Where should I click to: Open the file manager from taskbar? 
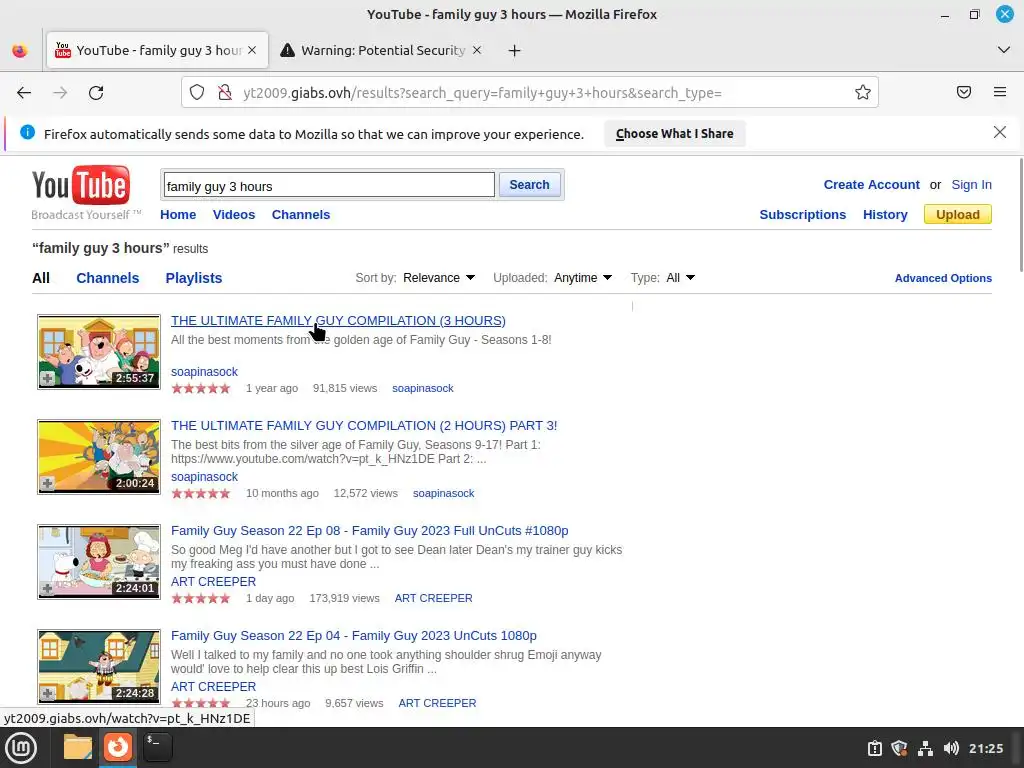coord(78,747)
